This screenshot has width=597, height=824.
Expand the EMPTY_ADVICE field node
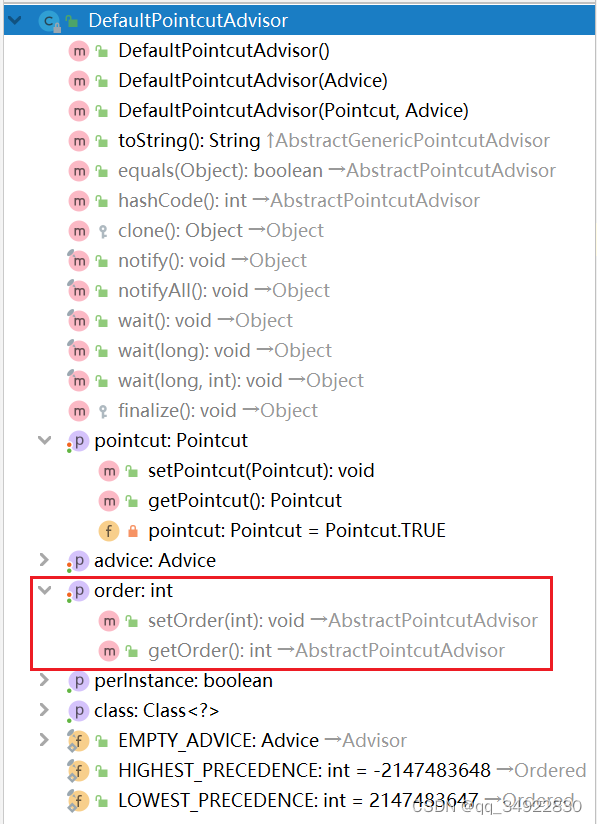click(x=45, y=740)
